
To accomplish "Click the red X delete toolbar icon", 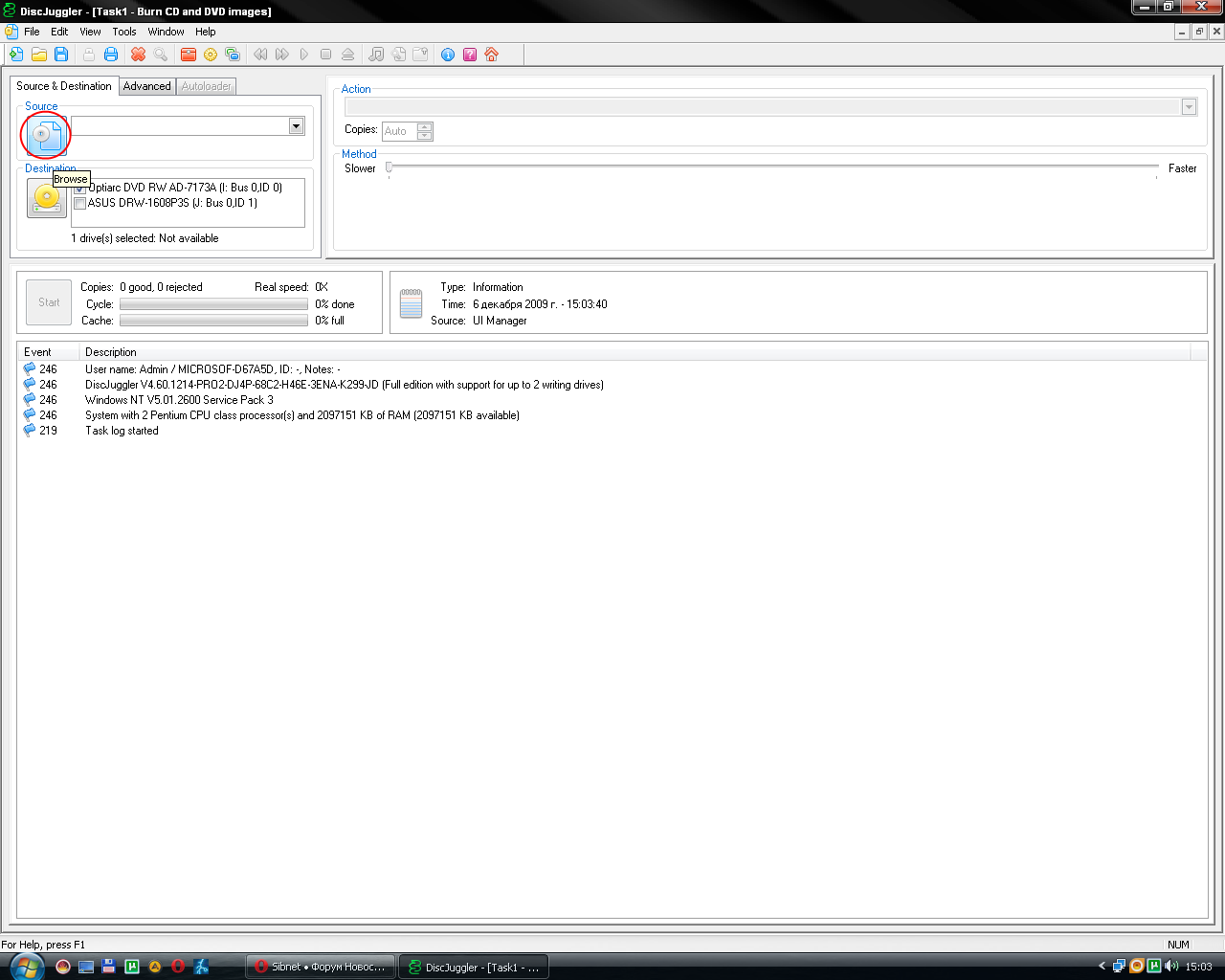I will click(139, 55).
